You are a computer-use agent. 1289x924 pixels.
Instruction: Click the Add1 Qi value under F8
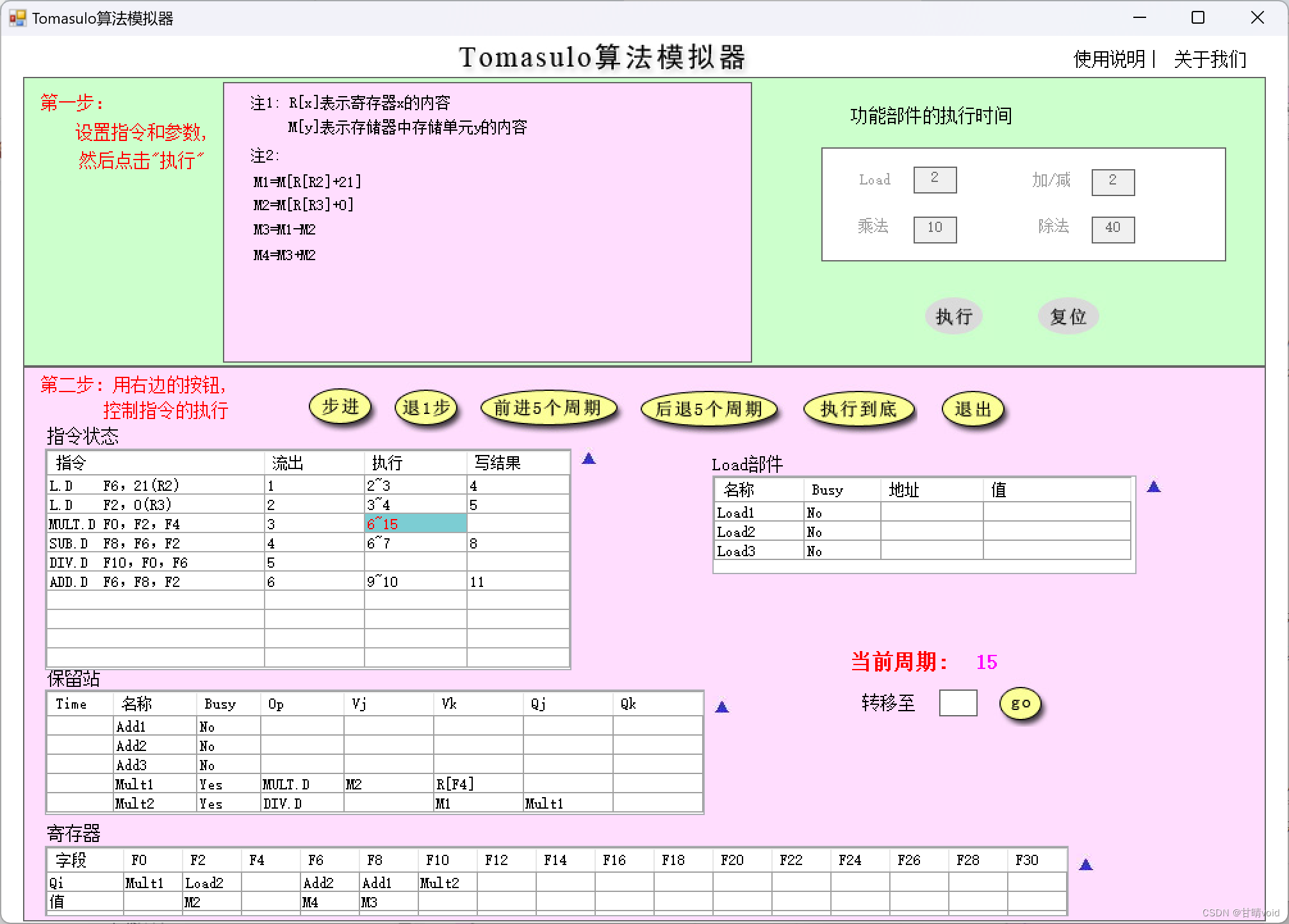(389, 882)
